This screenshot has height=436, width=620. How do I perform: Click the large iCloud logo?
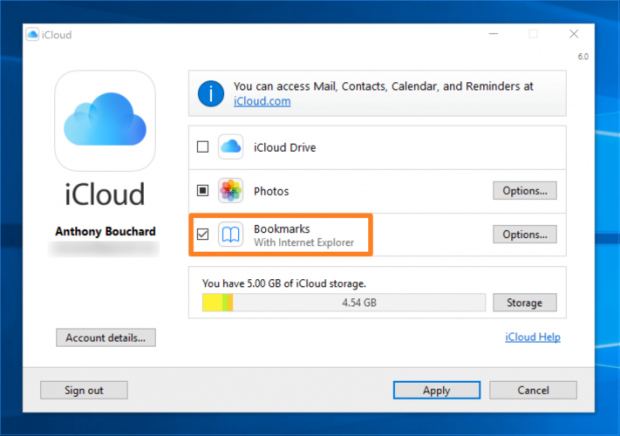(x=105, y=121)
